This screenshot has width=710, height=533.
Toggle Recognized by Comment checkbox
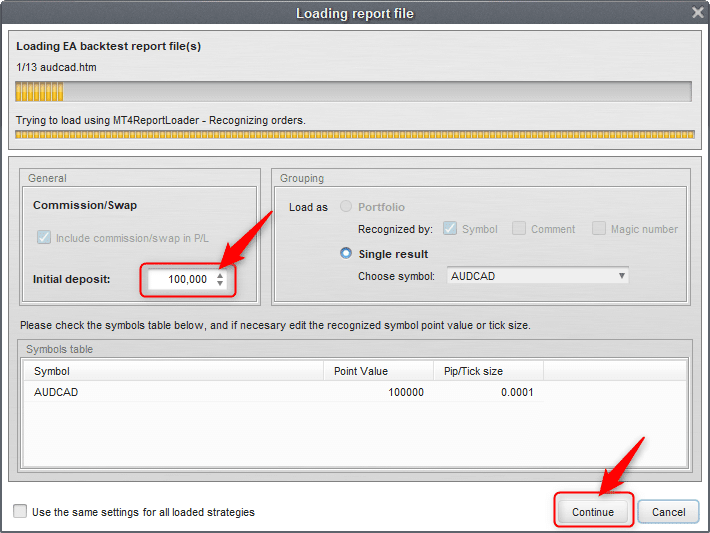519,228
